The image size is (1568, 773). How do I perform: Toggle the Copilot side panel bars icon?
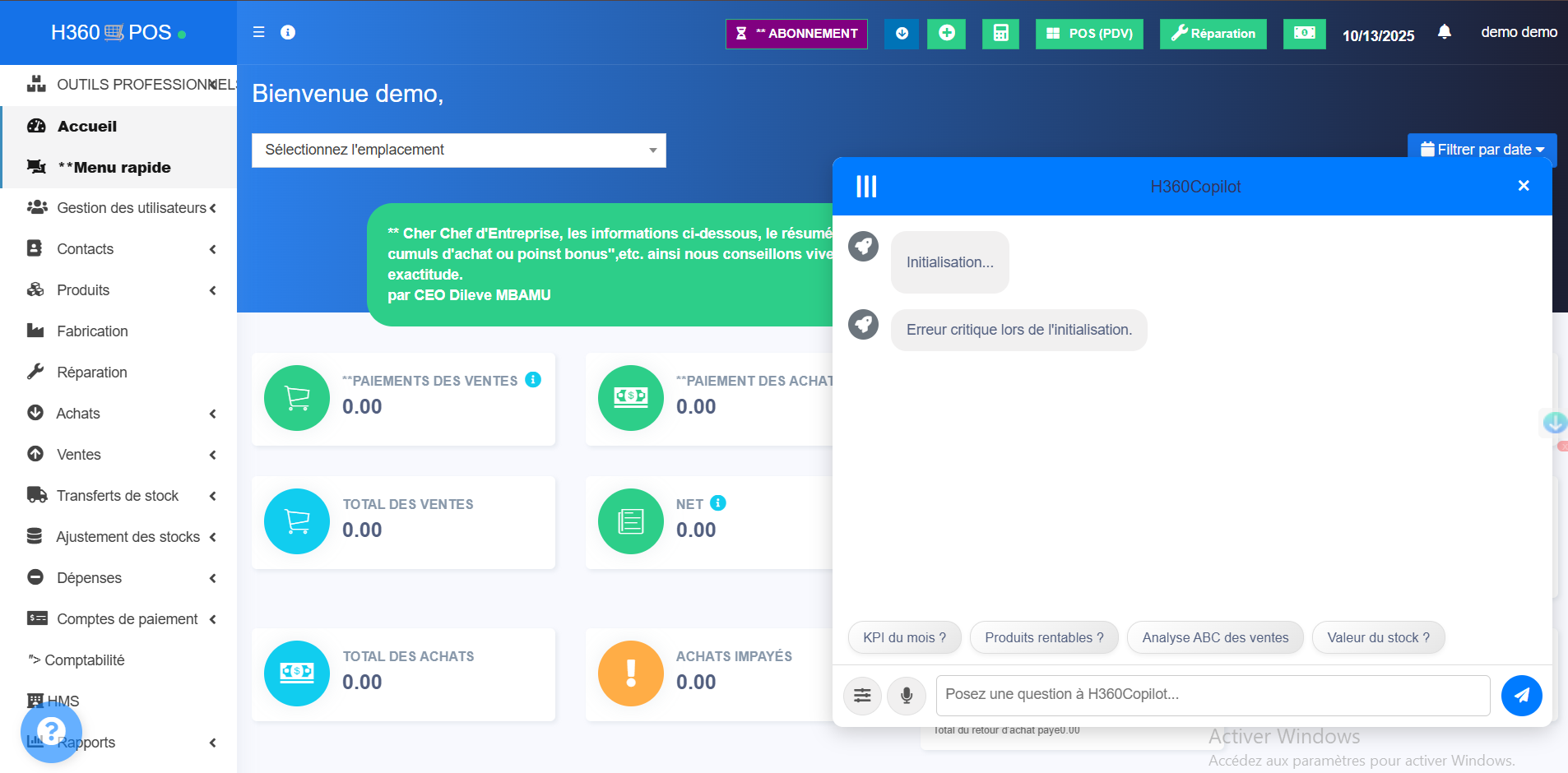866,187
